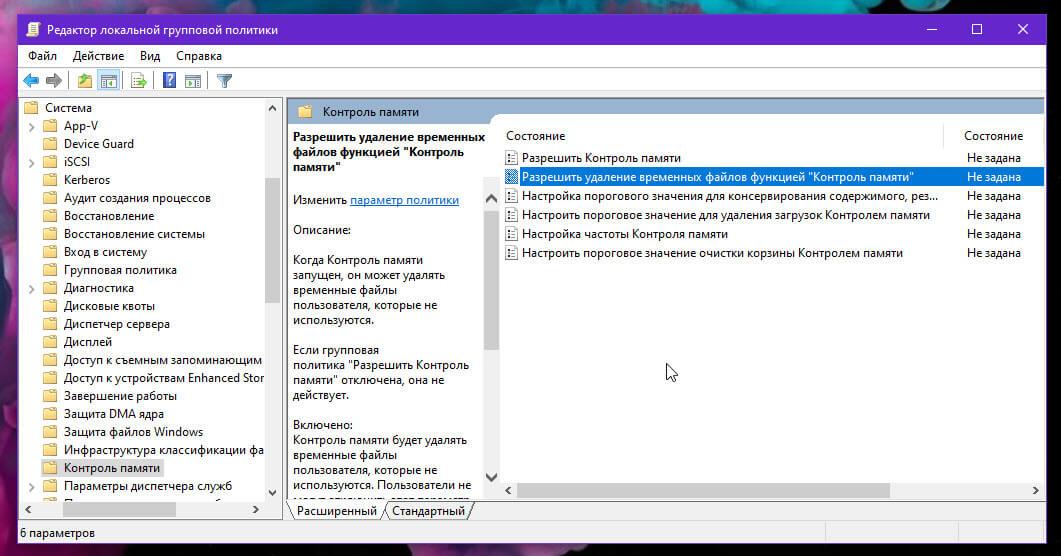The height and width of the screenshot is (556, 1061).
Task: Select the Дисплей tree item
Action: [x=87, y=342]
